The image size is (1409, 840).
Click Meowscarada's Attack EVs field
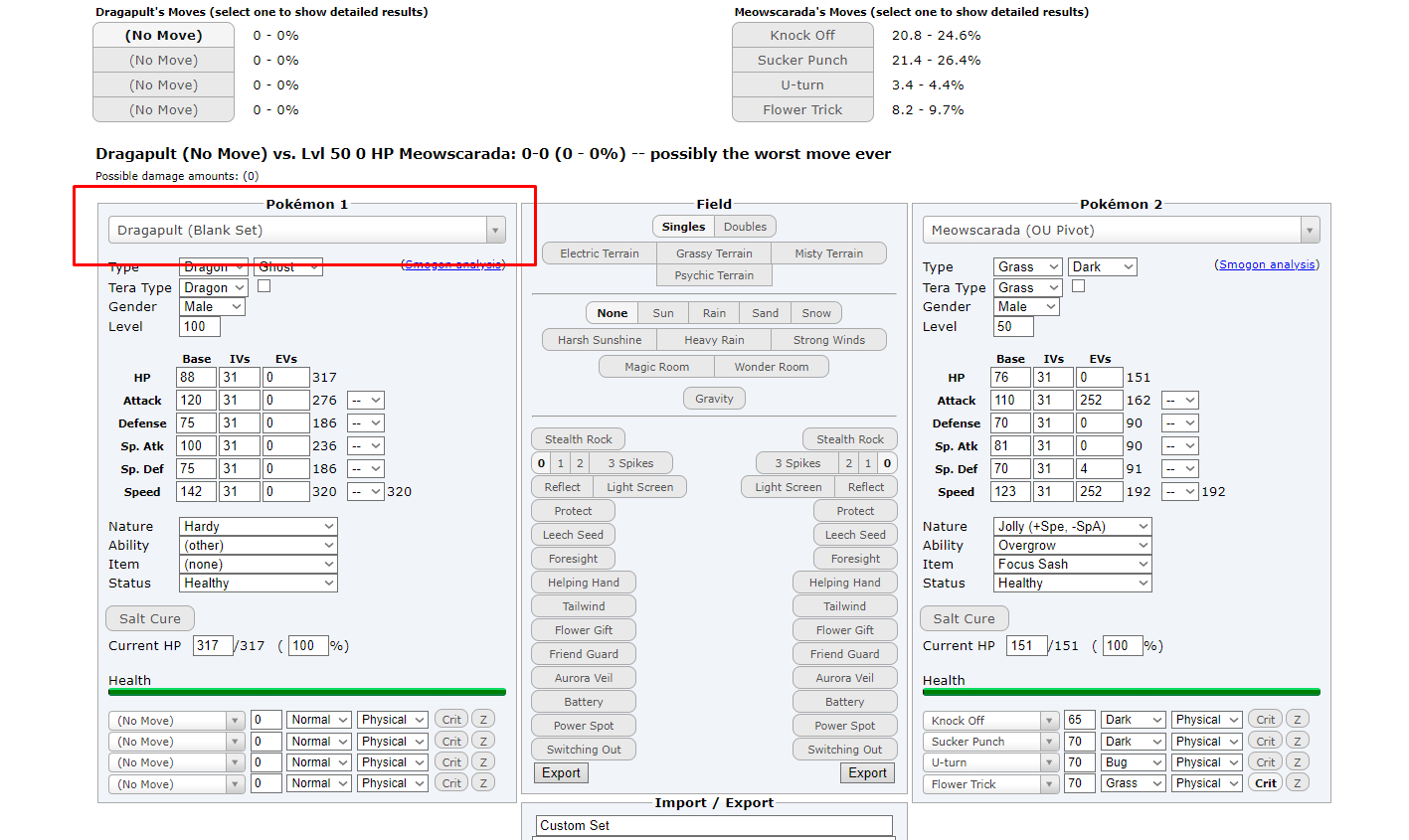pyautogui.click(x=1099, y=400)
